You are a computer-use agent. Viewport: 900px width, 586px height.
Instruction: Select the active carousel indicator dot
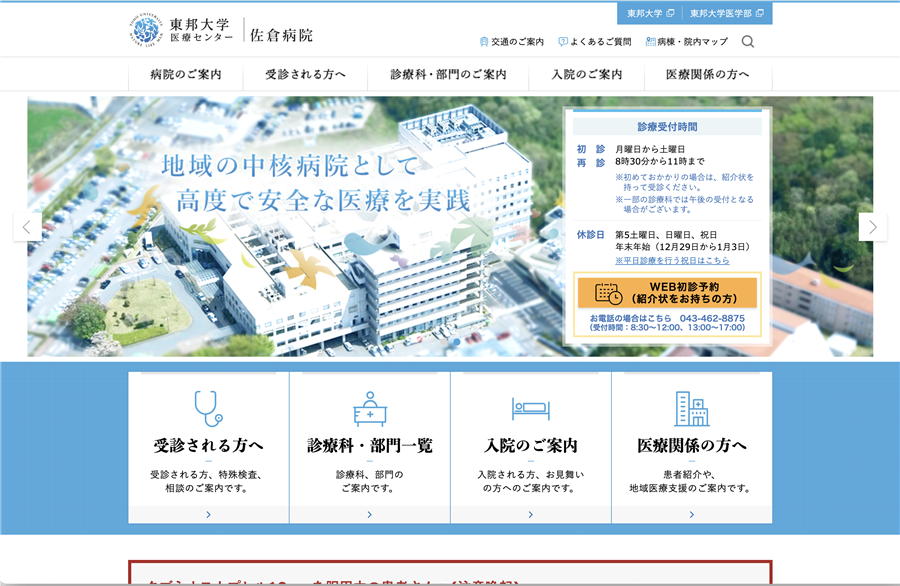pyautogui.click(x=457, y=341)
